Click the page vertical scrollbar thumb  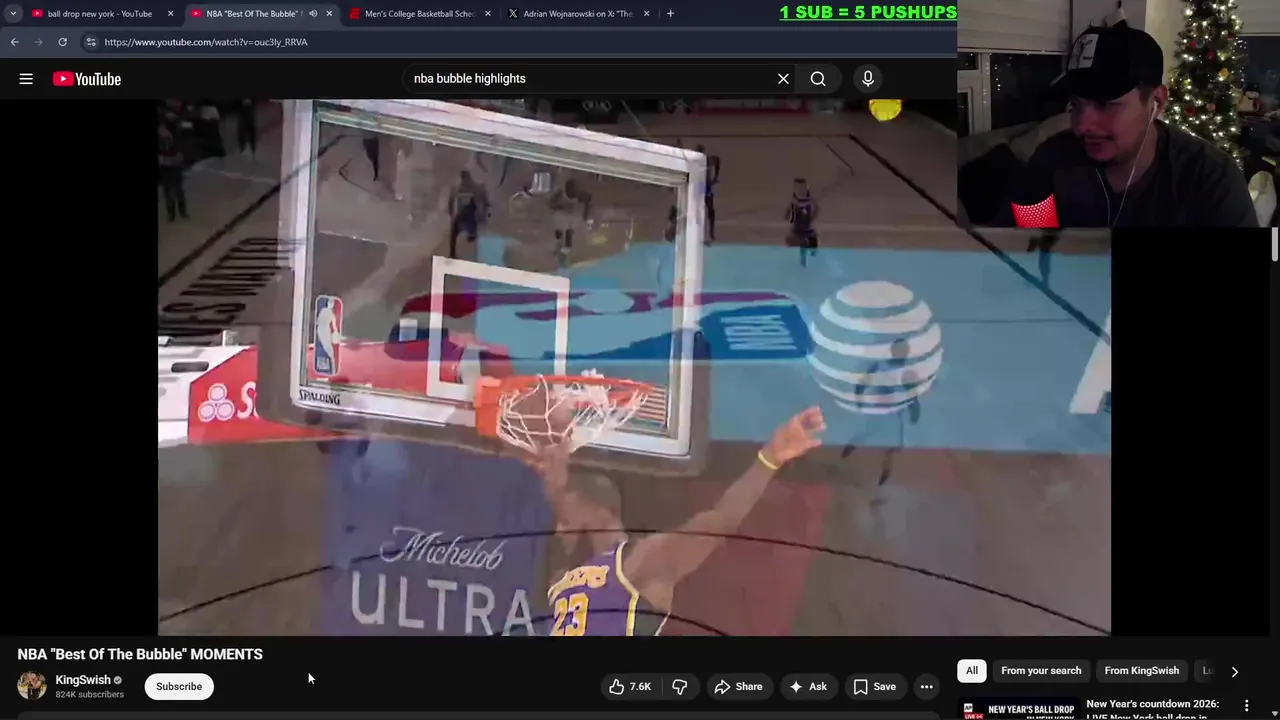[1274, 245]
